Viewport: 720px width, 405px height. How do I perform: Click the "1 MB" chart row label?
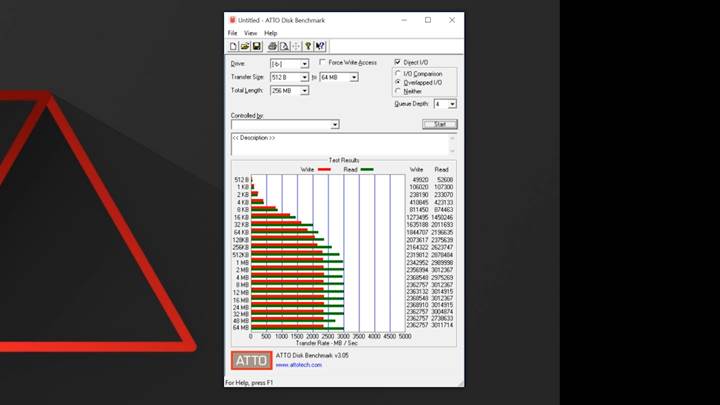(x=242, y=262)
